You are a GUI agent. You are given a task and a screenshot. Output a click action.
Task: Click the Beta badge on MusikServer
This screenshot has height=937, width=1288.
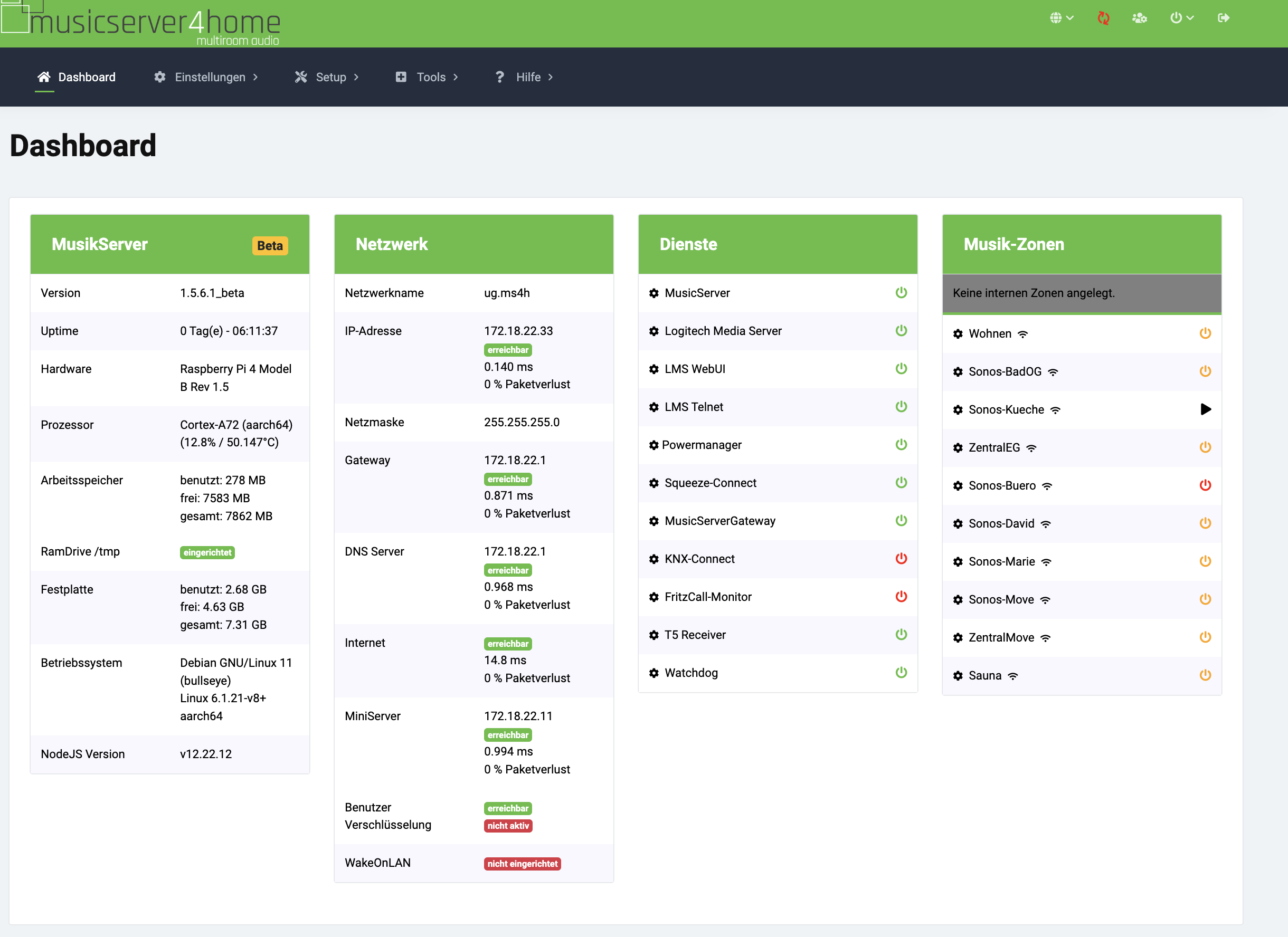[x=270, y=246]
